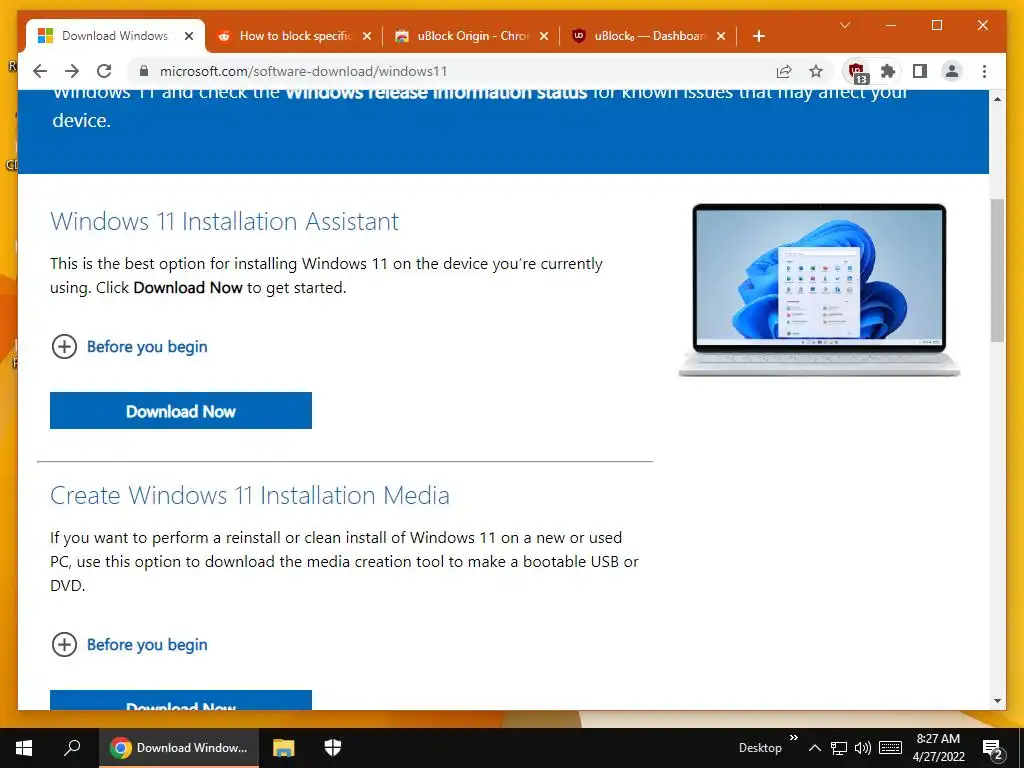
Task: Share this page icon in address bar
Action: [784, 71]
